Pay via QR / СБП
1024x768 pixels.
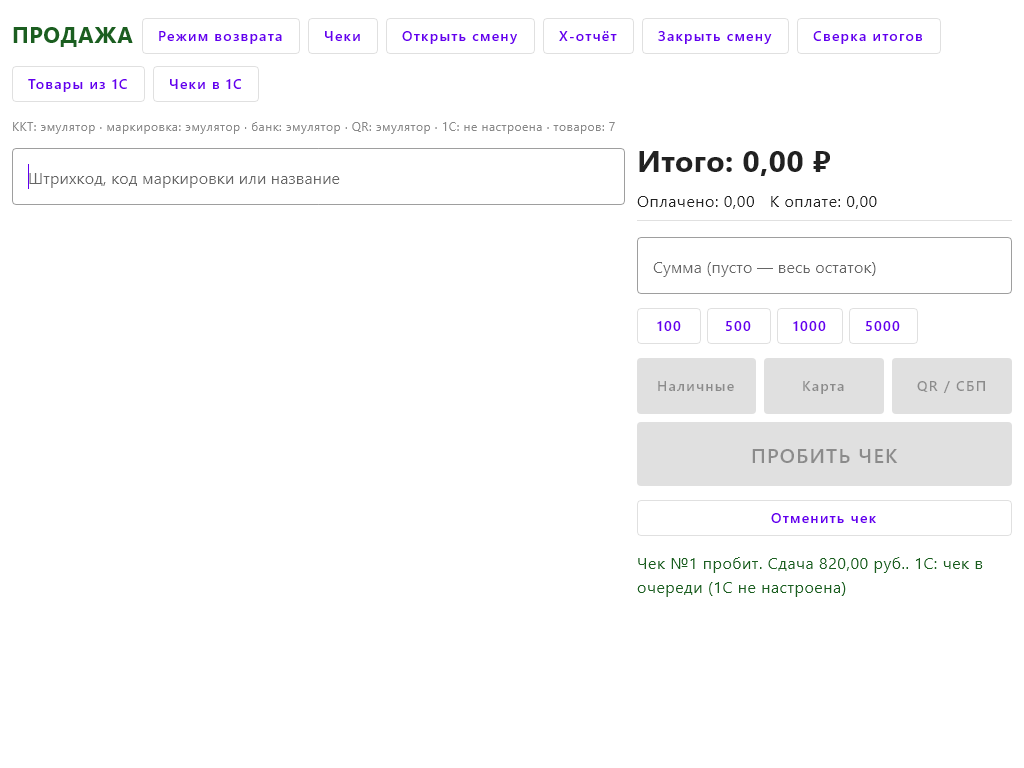pyautogui.click(x=952, y=386)
